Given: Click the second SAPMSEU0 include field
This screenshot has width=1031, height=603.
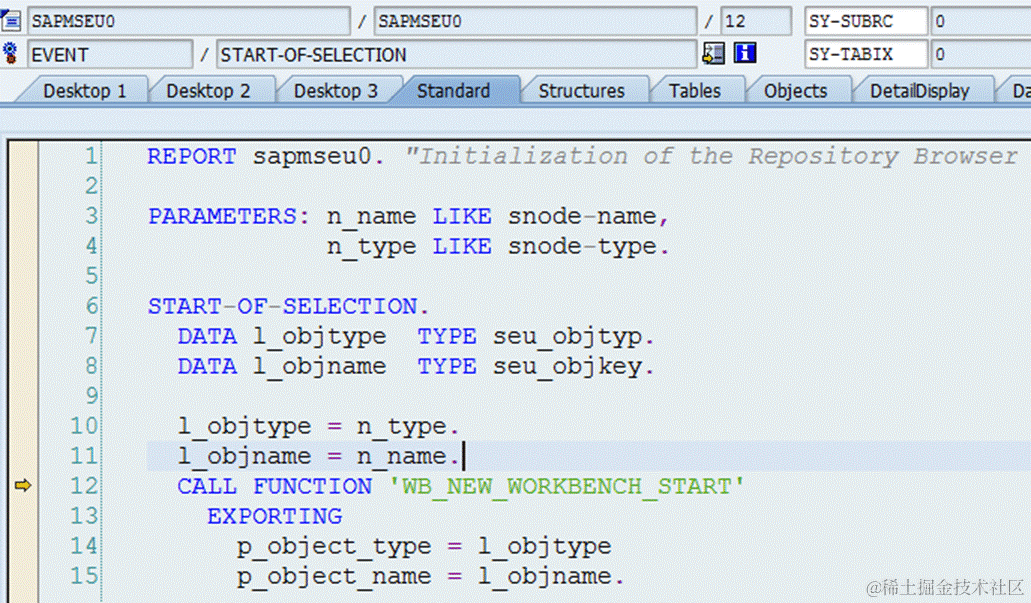Looking at the screenshot, I should tap(535, 21).
